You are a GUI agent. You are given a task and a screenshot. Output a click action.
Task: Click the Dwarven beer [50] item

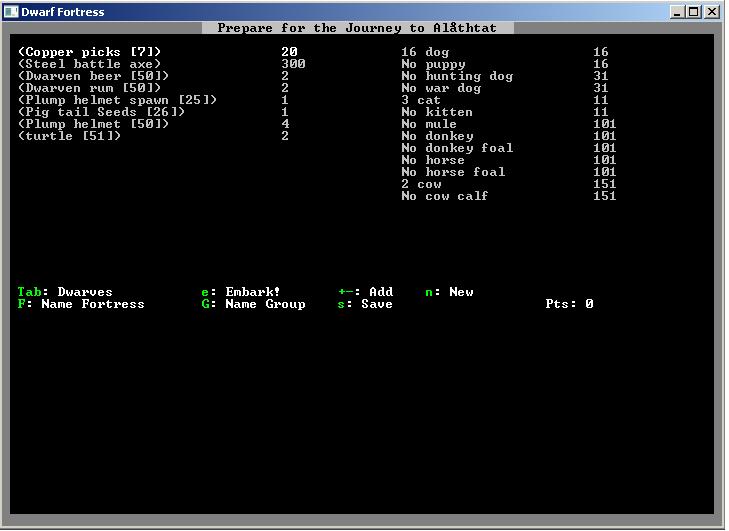coord(93,76)
